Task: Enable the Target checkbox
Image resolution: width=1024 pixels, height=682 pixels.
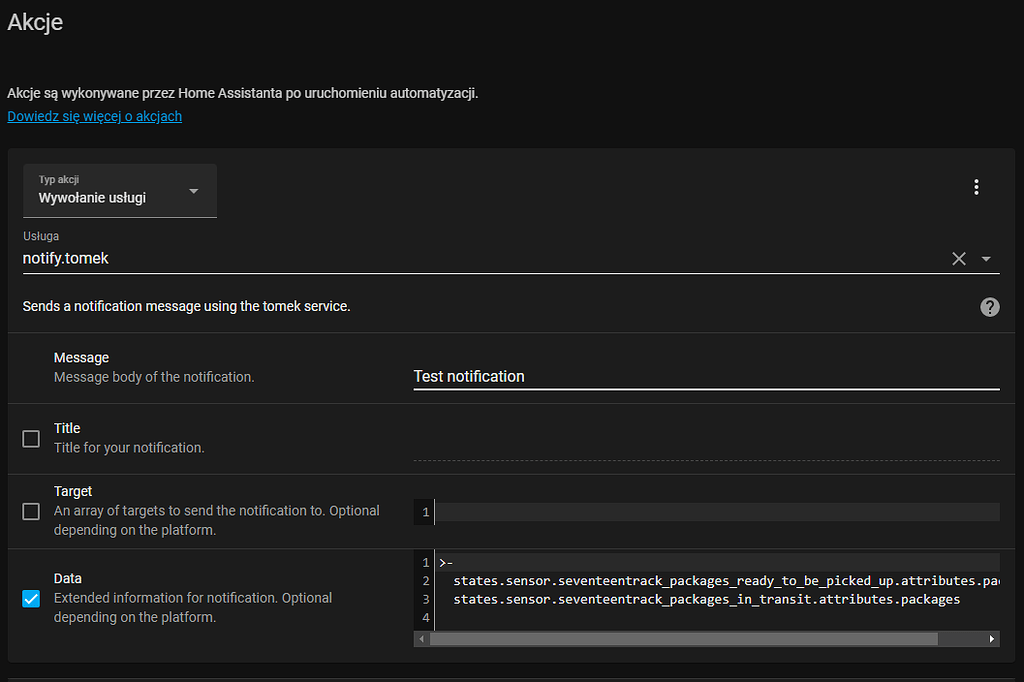Action: [x=31, y=511]
